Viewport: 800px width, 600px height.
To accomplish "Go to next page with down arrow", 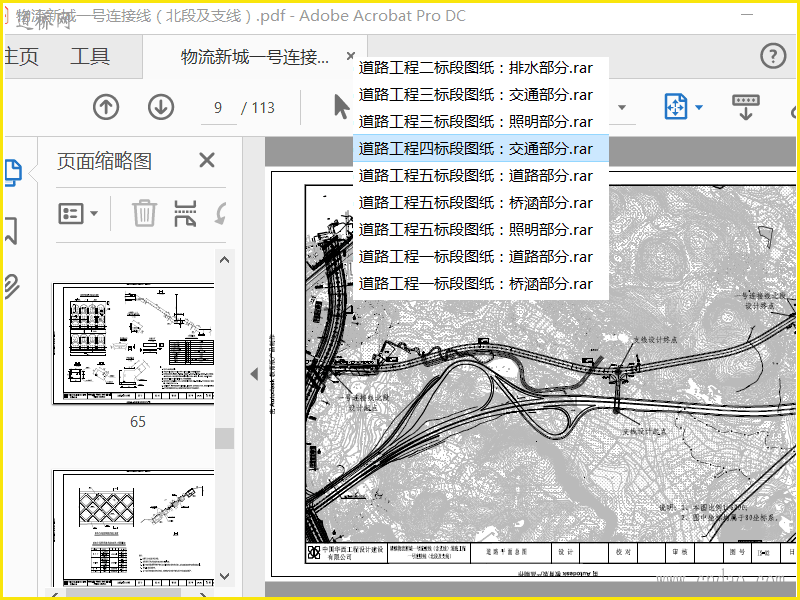I will (x=161, y=107).
